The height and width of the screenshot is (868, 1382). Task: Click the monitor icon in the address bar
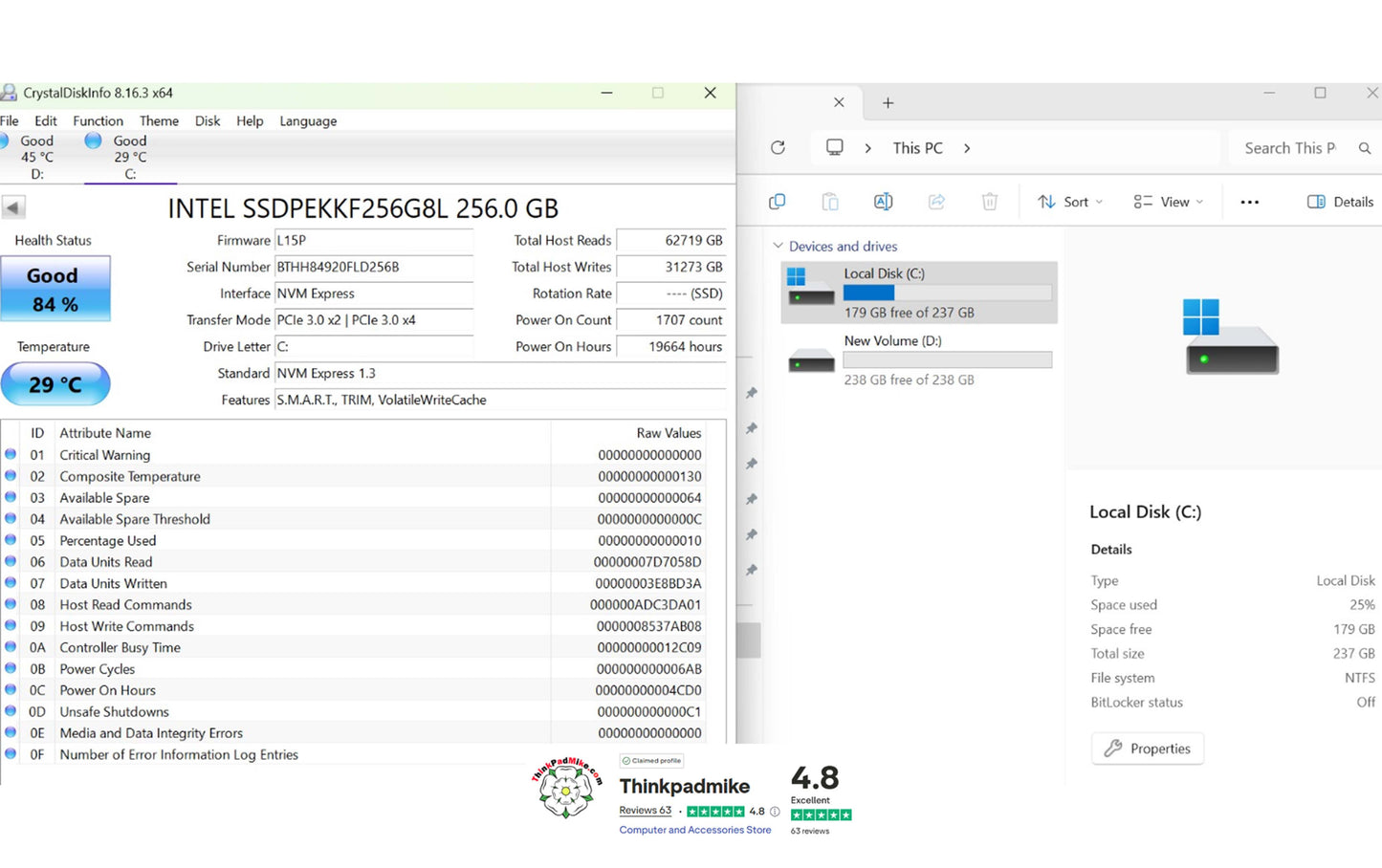835,147
